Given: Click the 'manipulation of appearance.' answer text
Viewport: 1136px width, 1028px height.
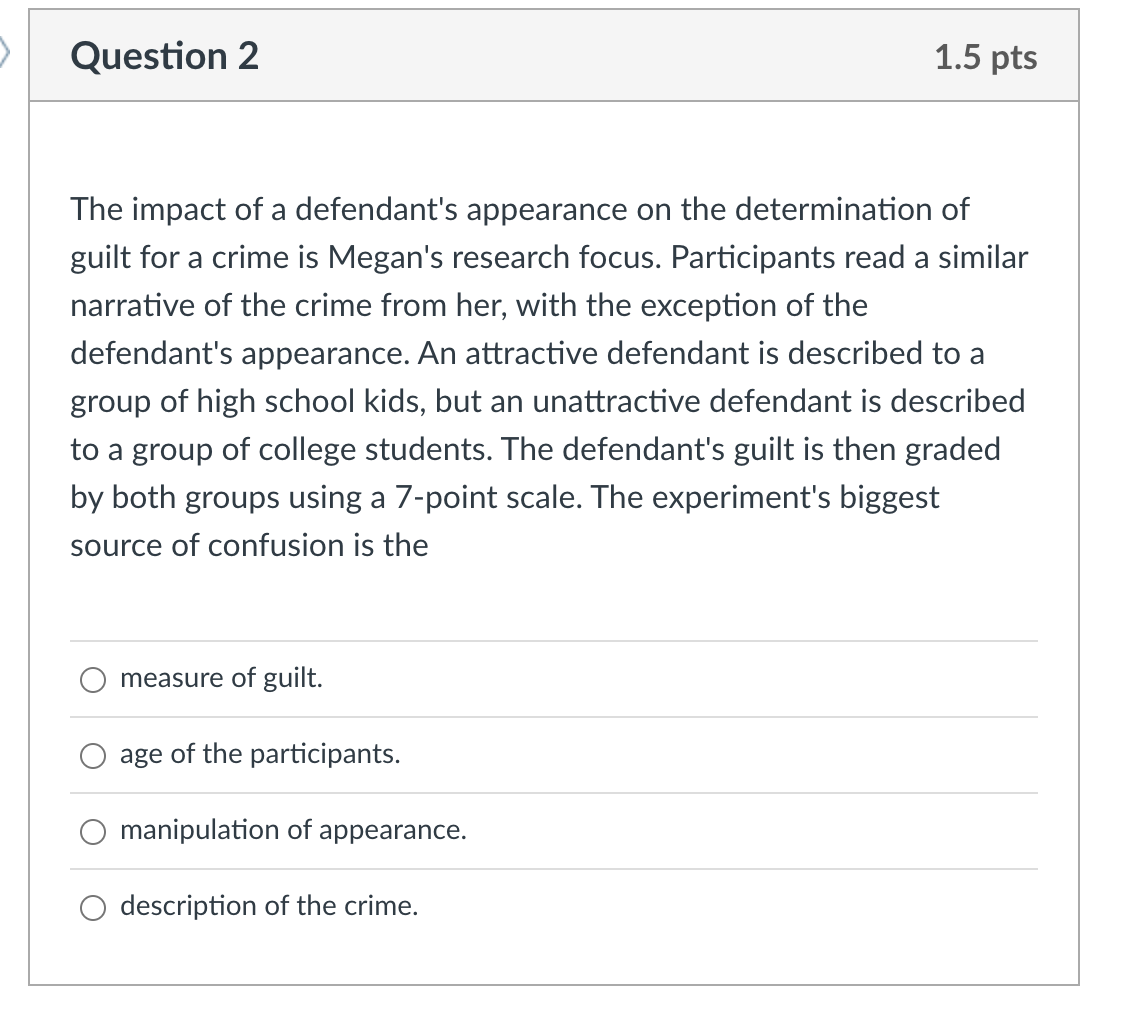Looking at the screenshot, I should (293, 830).
